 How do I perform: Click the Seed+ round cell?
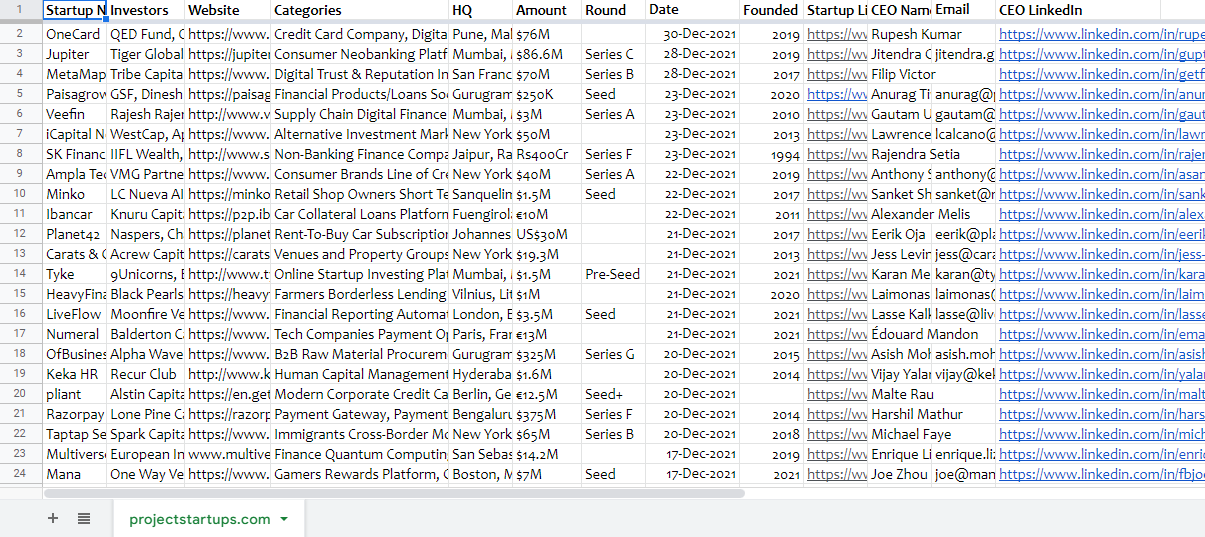(613, 394)
